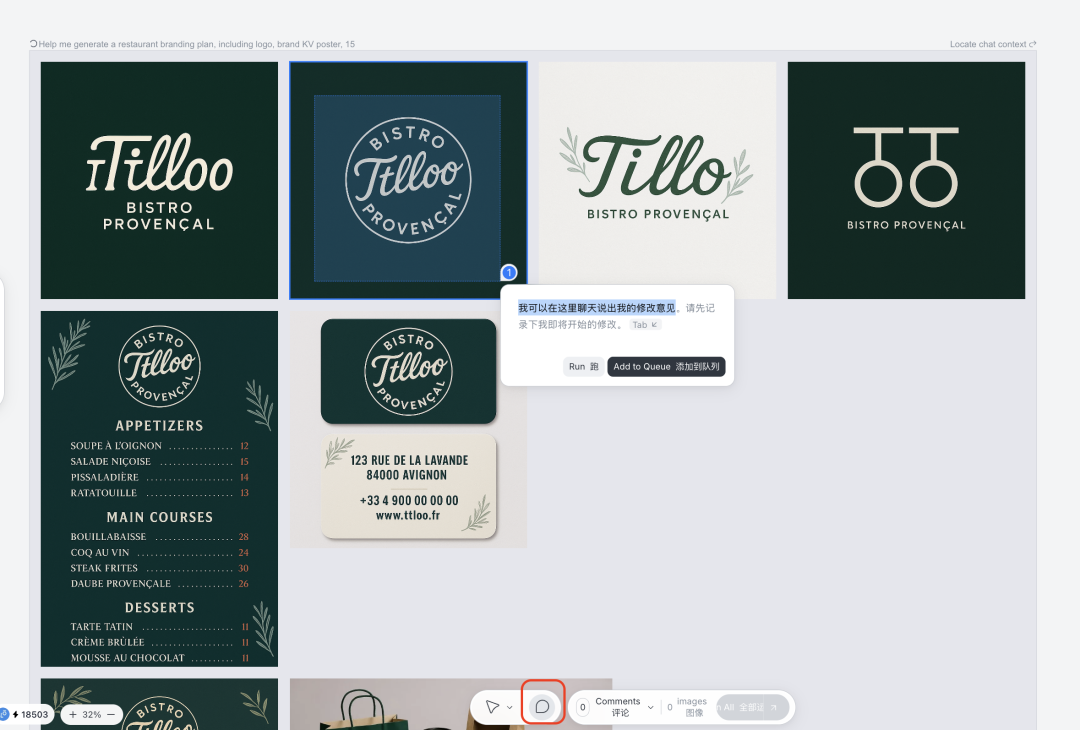1080x730 pixels.
Task: Open the 18503 credits counter
Action: [30, 715]
